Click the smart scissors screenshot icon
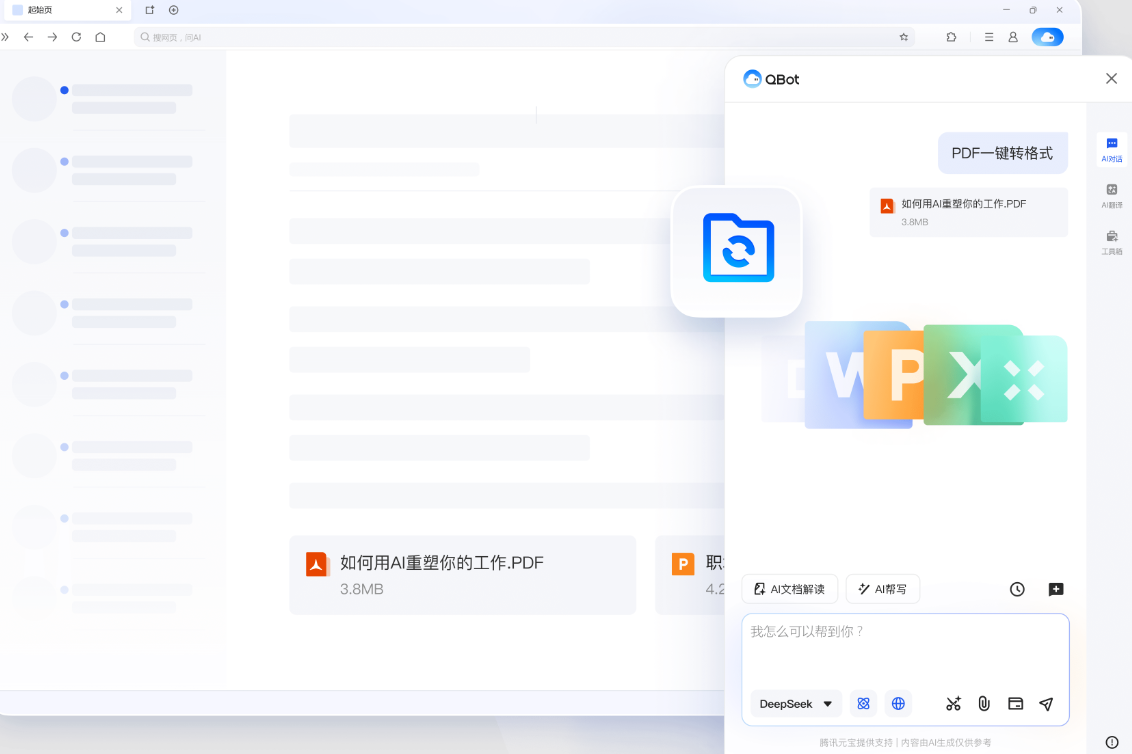 pos(953,703)
